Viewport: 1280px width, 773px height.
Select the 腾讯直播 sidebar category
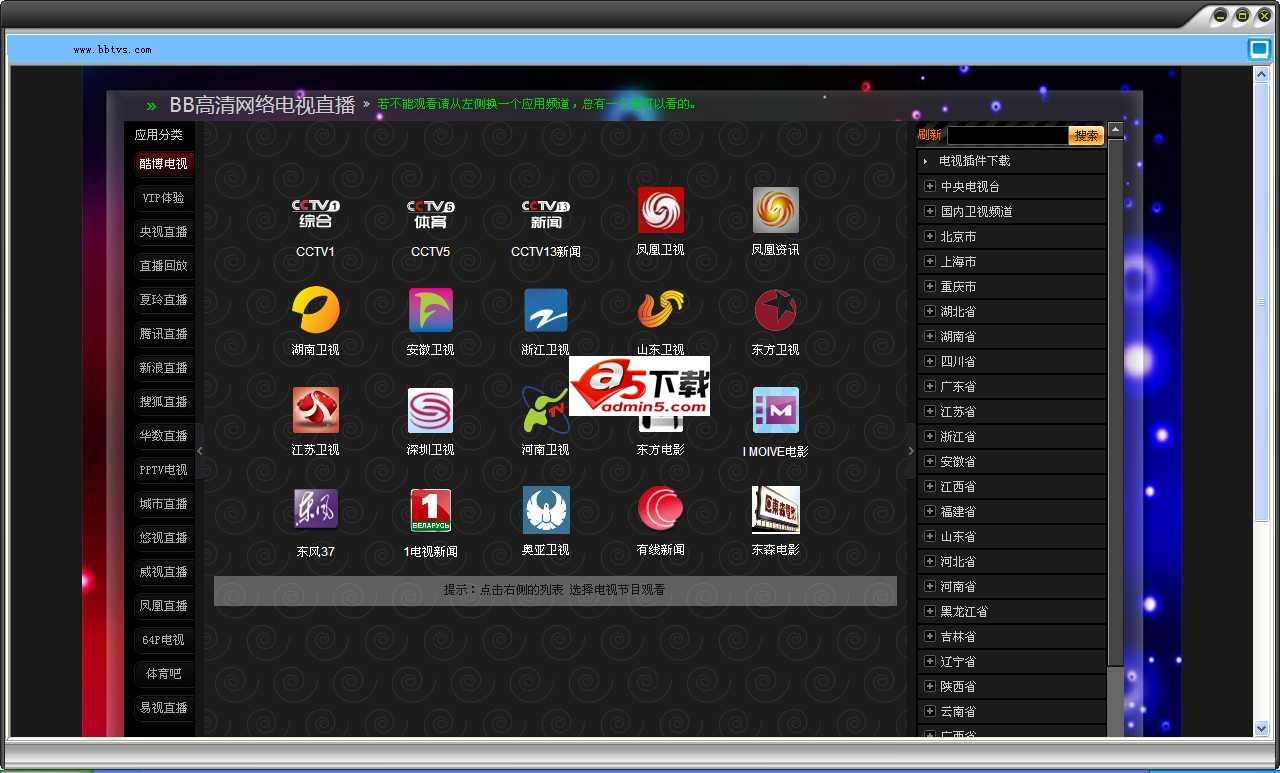(163, 334)
